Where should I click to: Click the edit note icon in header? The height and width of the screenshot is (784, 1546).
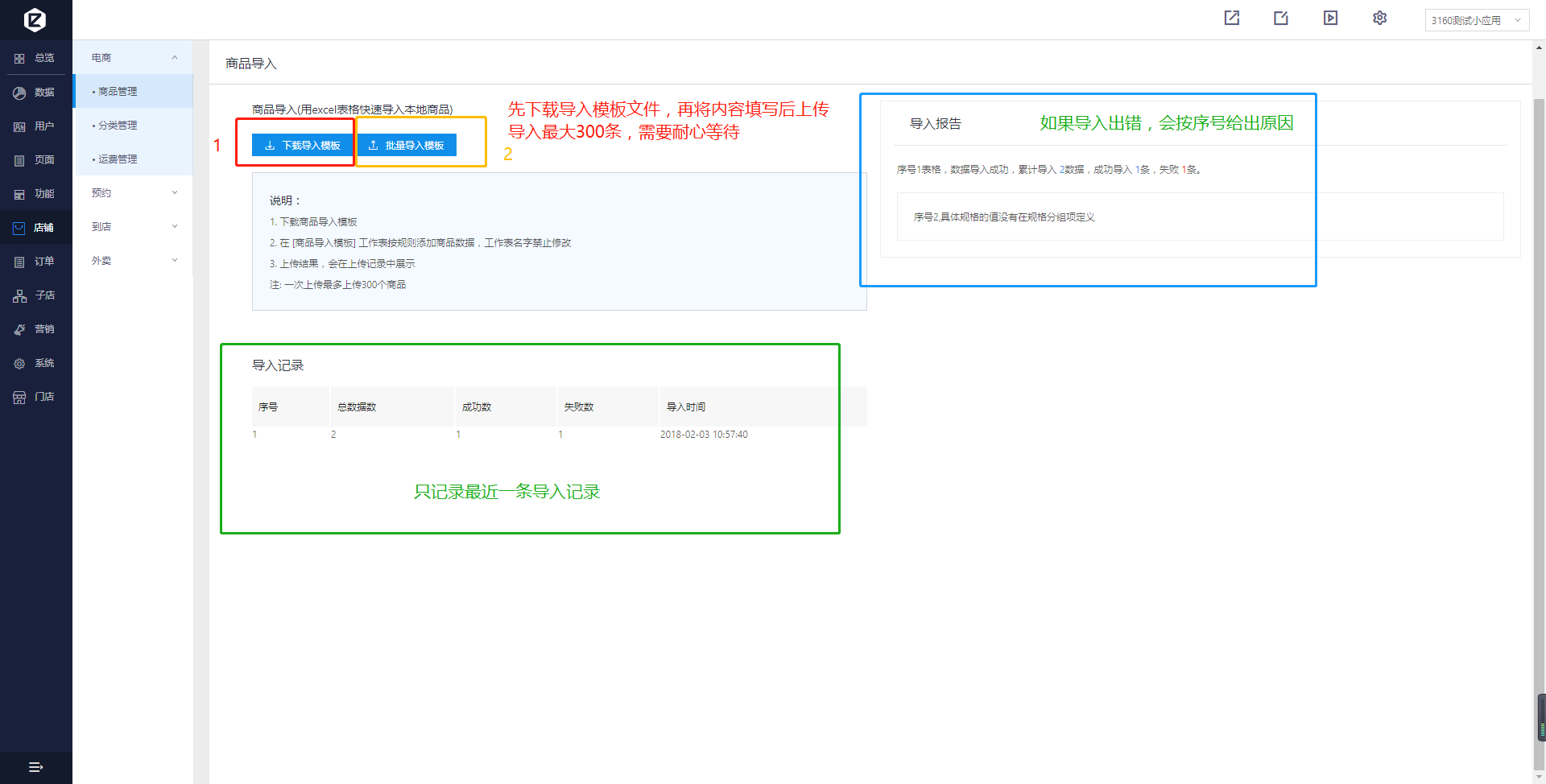1280,19
